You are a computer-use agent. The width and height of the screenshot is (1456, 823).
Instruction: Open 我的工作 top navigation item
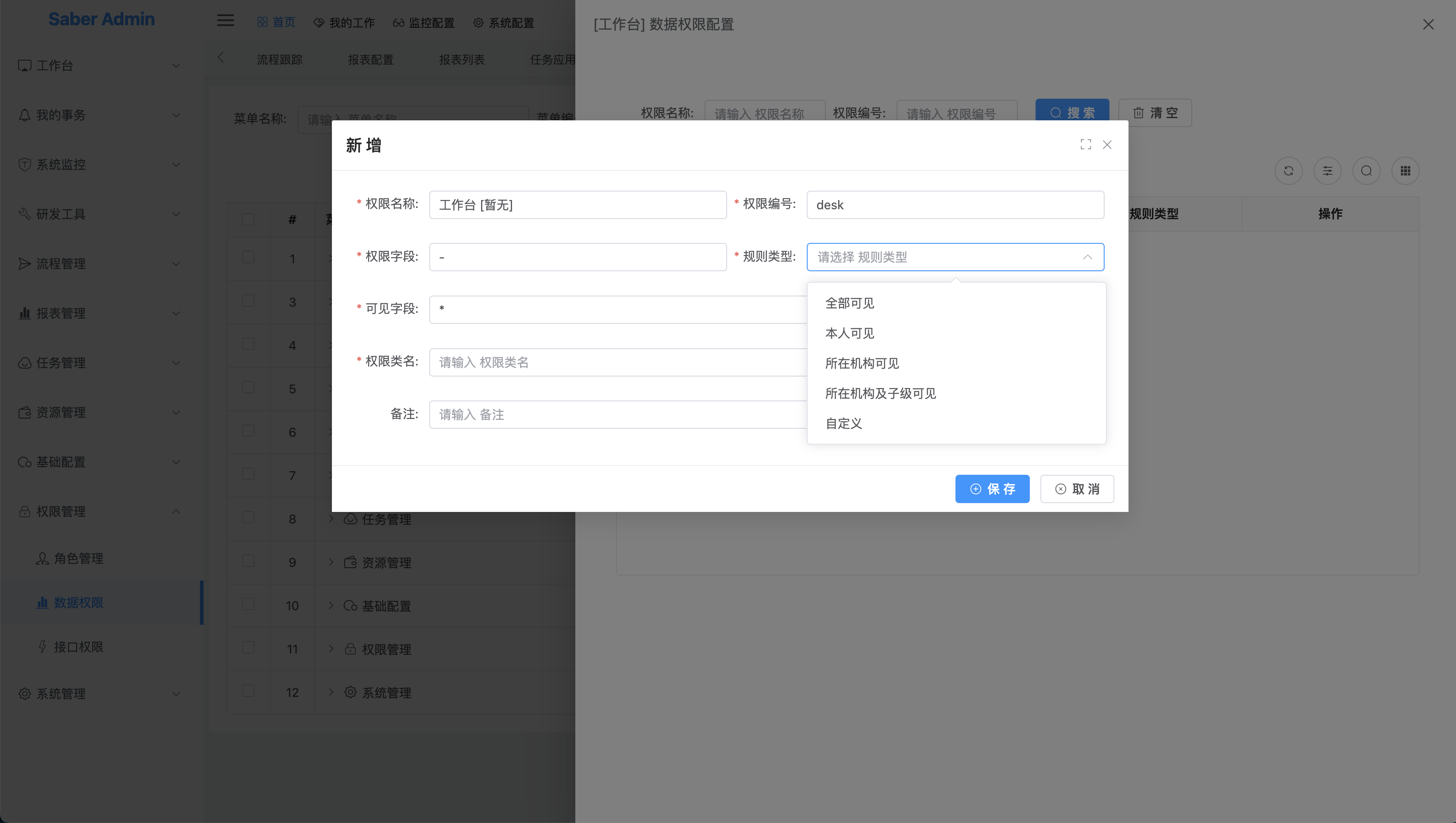tap(344, 23)
